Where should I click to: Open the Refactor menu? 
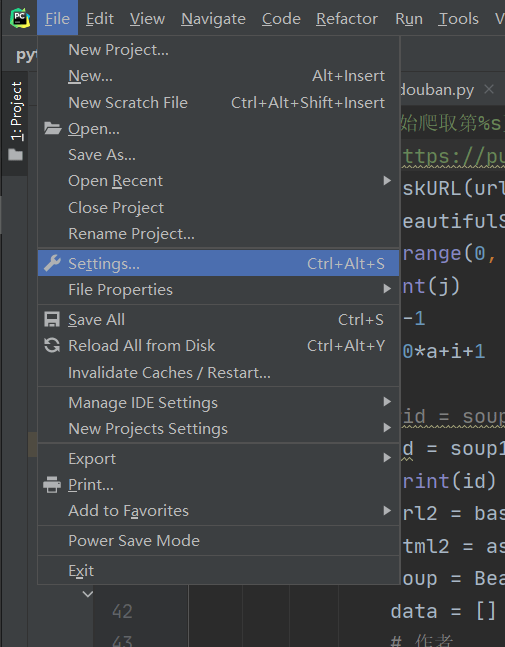point(347,18)
